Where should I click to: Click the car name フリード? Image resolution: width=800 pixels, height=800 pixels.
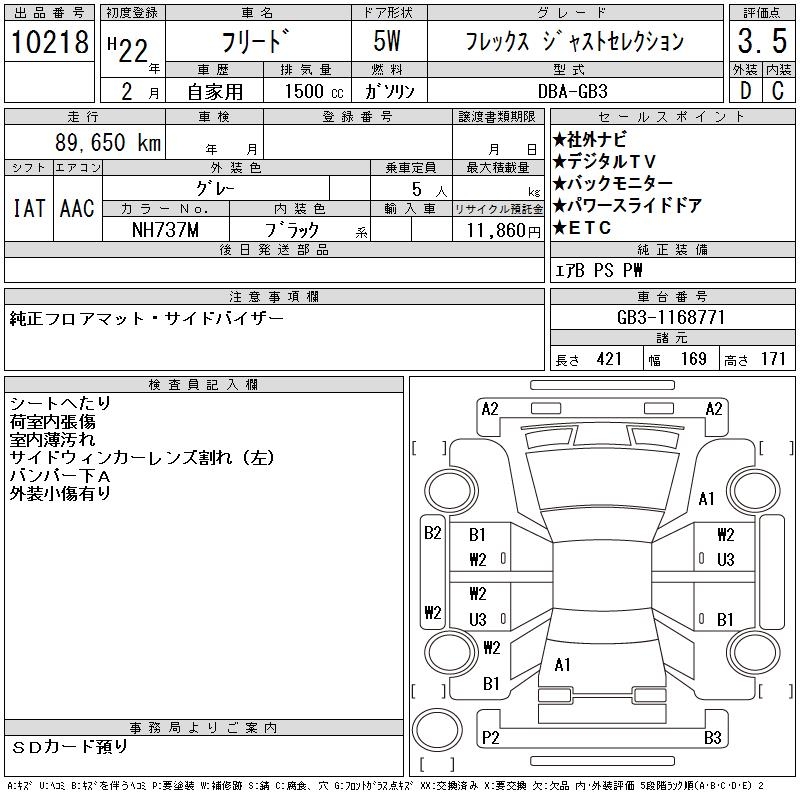coord(256,42)
